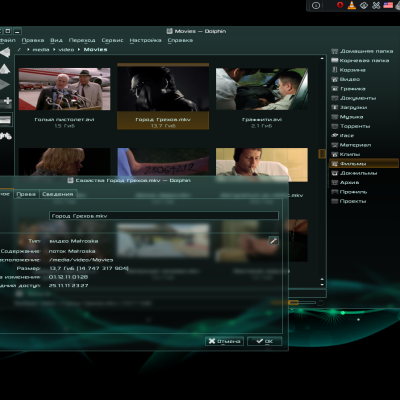Select the Клипы place entry
This screenshot has width=400, height=400.
346,154
